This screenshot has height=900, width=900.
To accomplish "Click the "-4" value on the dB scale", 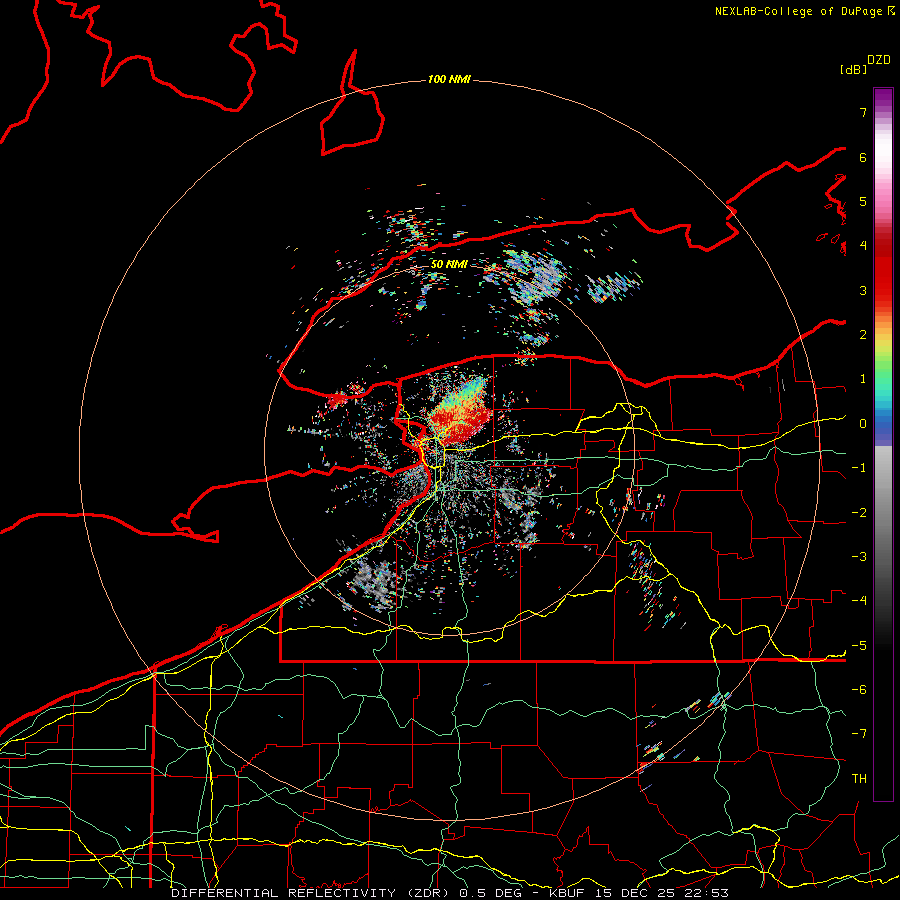I will 859,601.
